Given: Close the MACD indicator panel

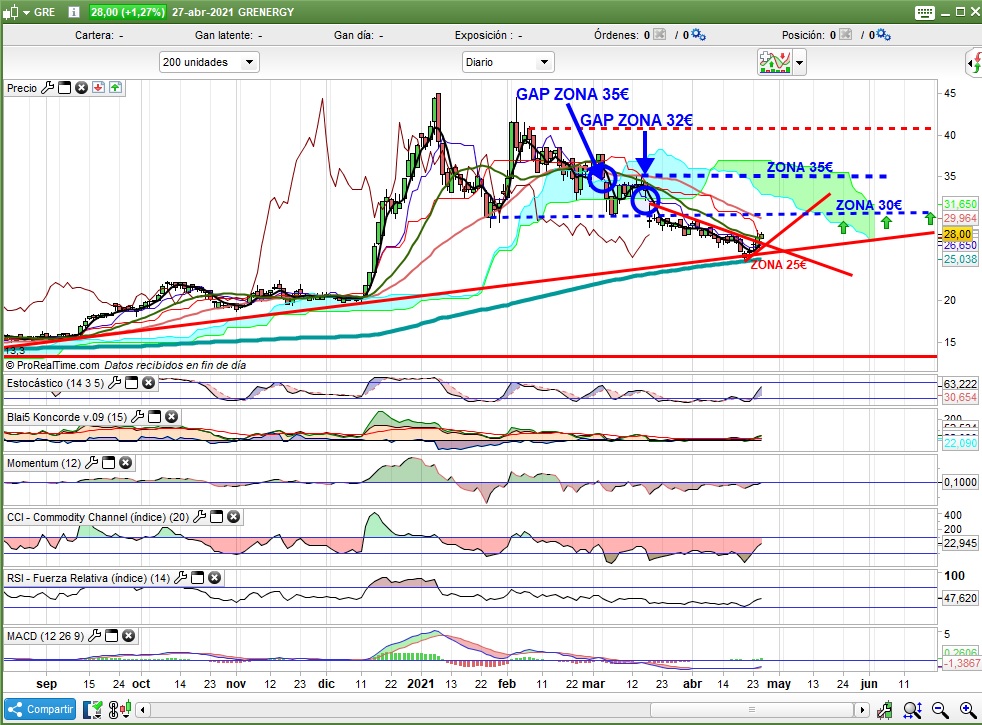Looking at the screenshot, I should (128, 635).
